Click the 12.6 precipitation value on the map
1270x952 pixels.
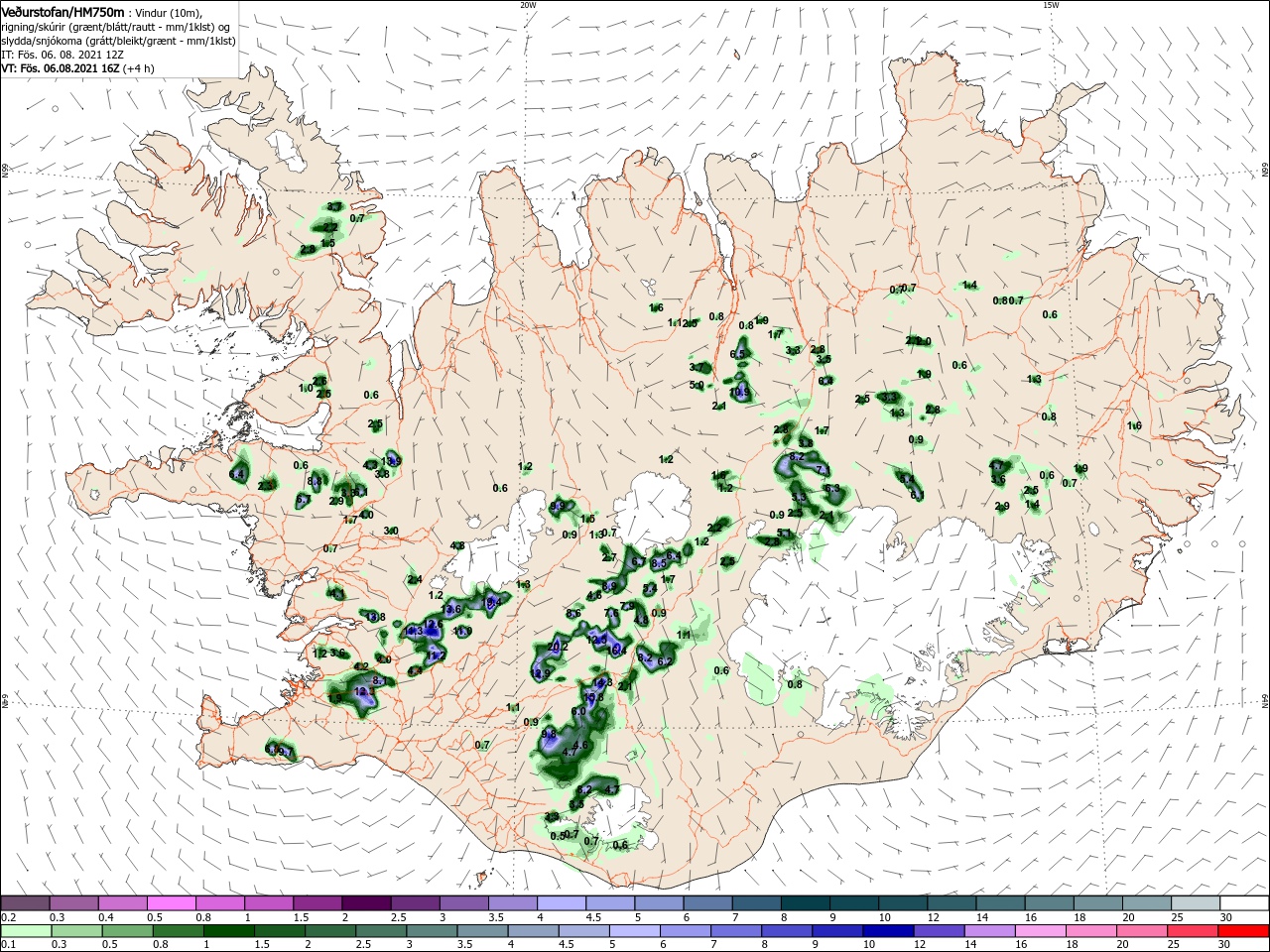click(433, 624)
